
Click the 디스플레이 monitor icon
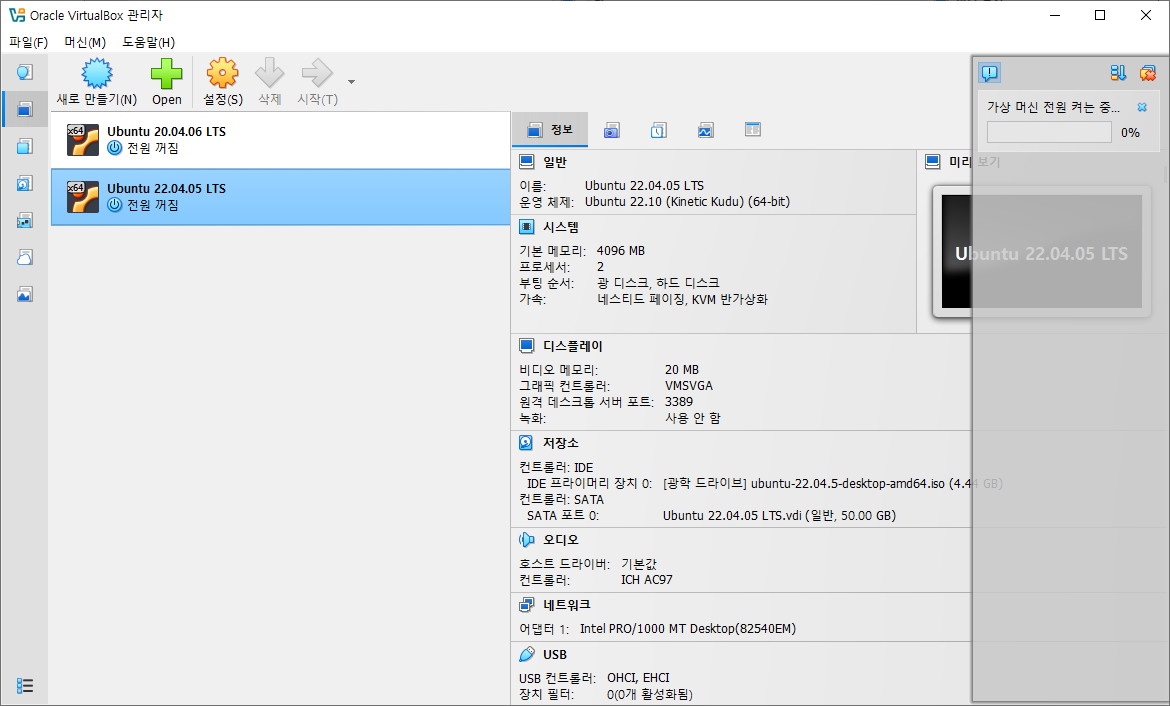click(527, 346)
